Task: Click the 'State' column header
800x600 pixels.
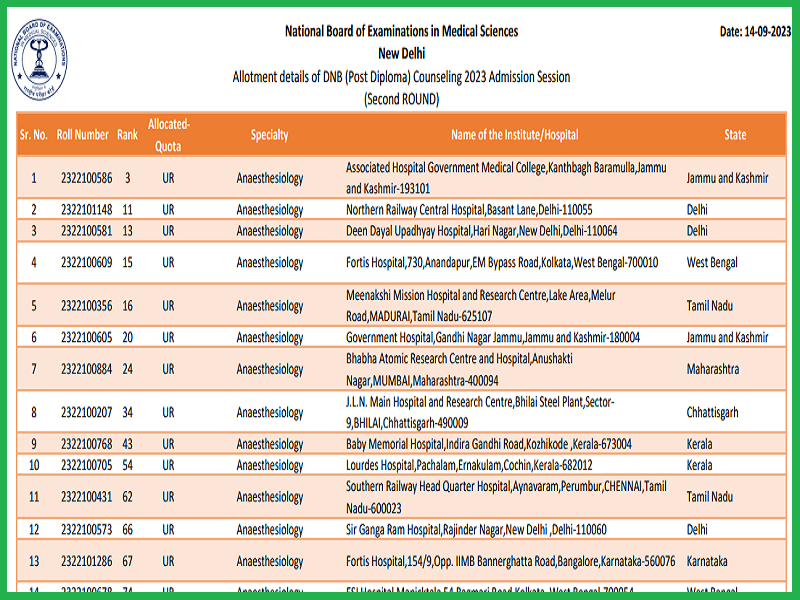Action: pos(735,135)
